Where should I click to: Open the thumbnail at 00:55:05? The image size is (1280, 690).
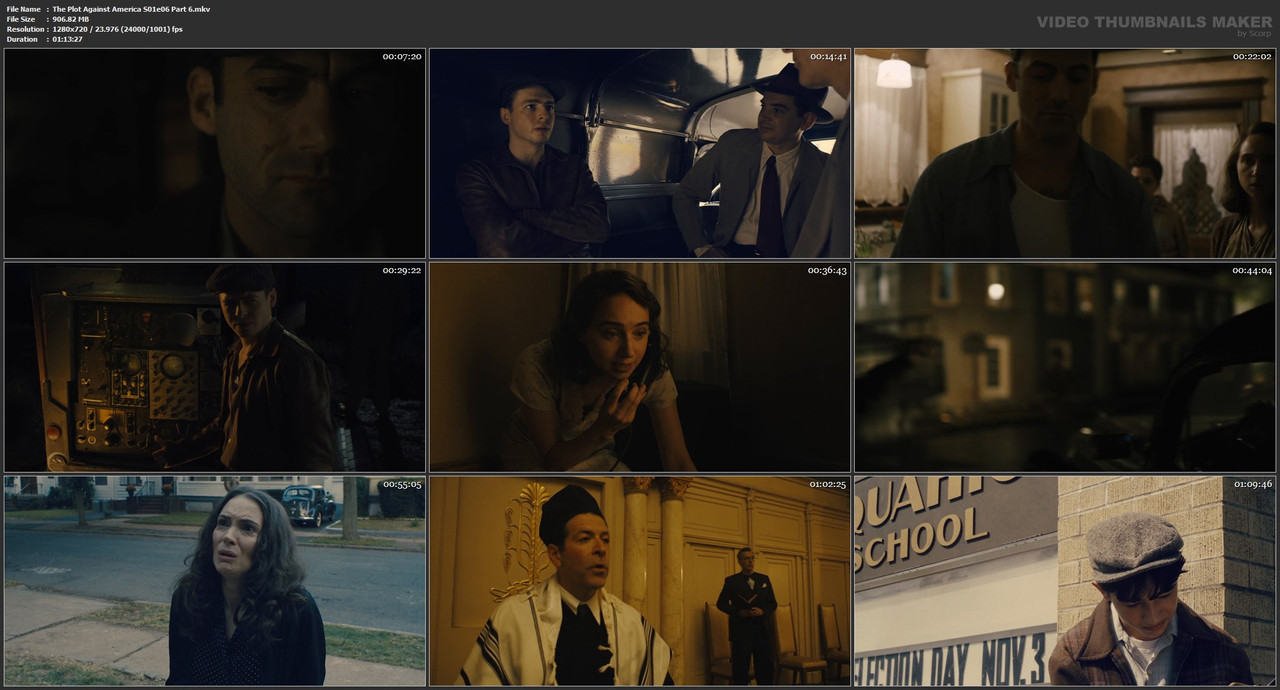(x=215, y=581)
